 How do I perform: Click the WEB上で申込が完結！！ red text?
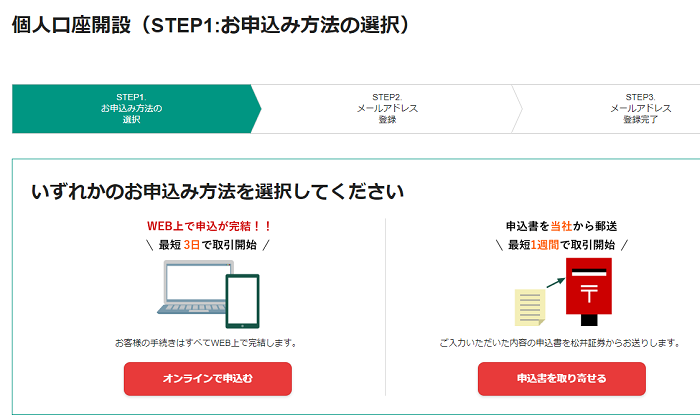click(208, 226)
